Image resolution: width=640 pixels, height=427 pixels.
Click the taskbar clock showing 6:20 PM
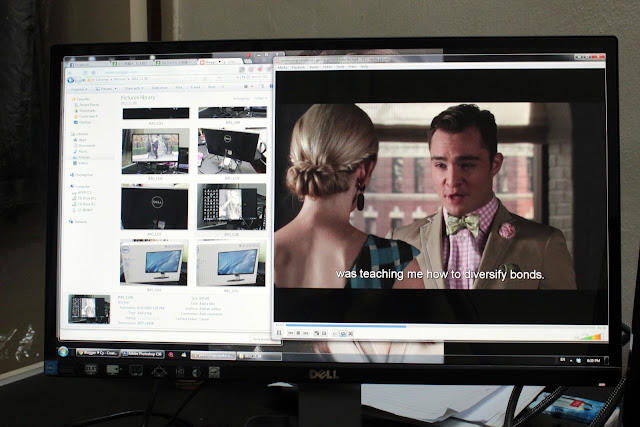point(593,360)
